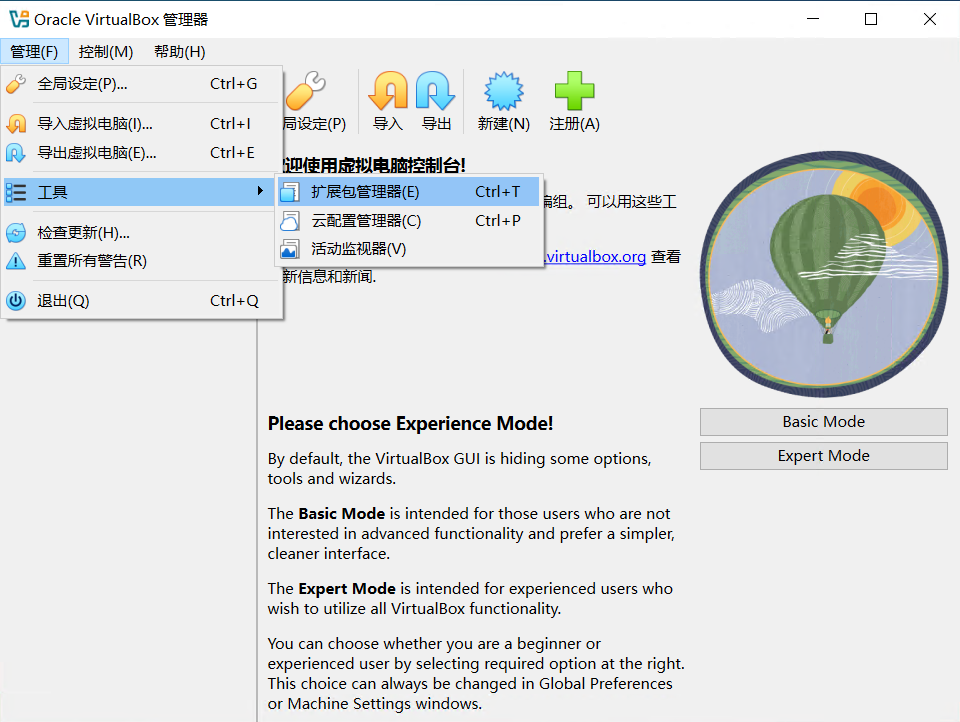Click the 注册(A) green plus icon
Screen dimensions: 960x722
tap(574, 91)
